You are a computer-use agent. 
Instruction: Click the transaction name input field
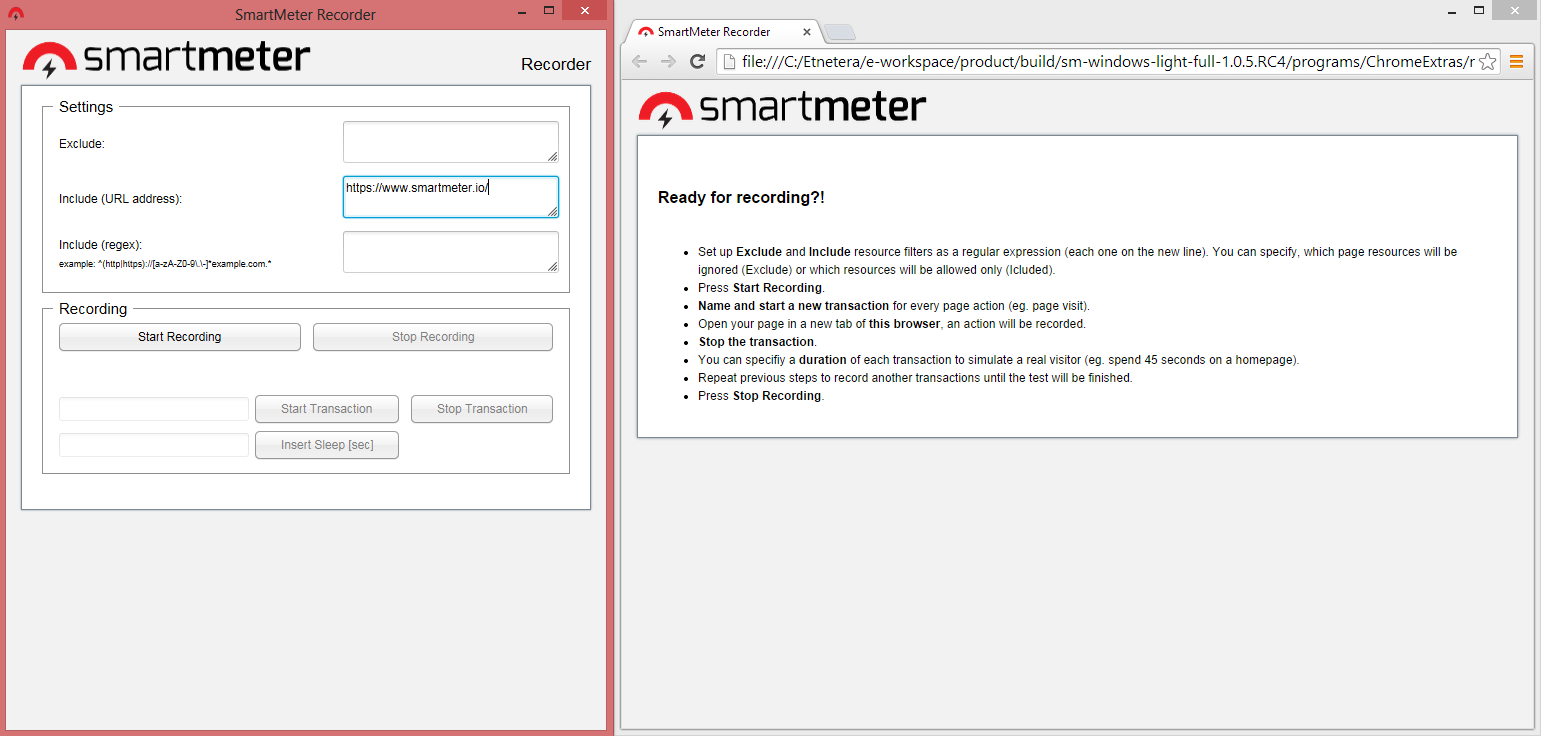coord(154,409)
